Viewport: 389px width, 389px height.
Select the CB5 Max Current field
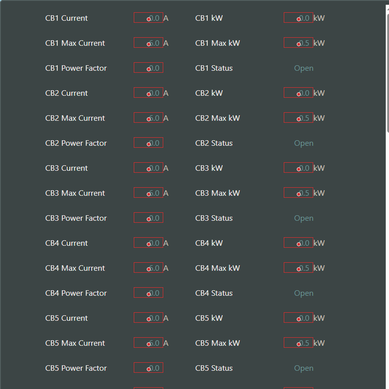(148, 343)
